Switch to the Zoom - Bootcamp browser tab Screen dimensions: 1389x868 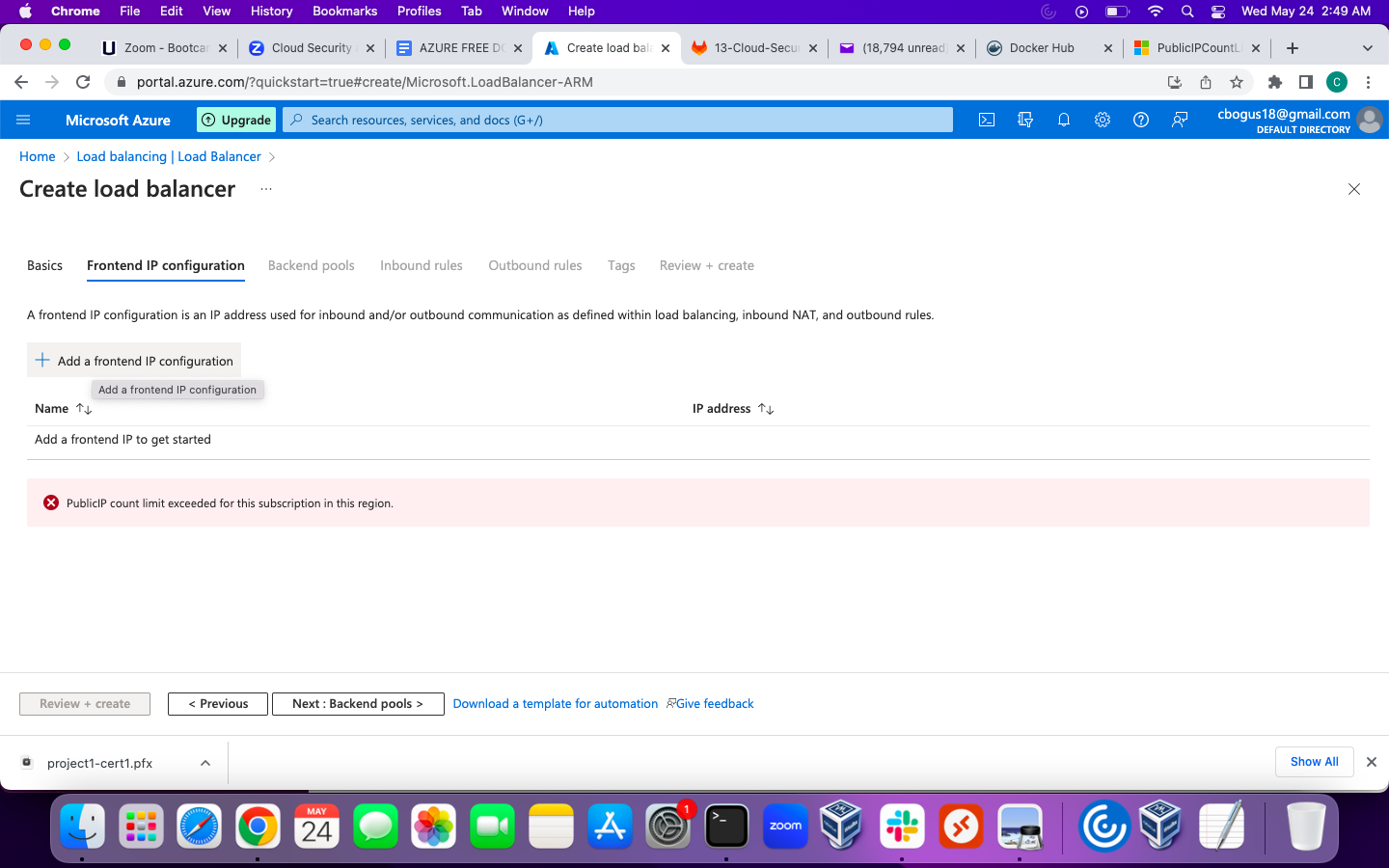[x=166, y=48]
